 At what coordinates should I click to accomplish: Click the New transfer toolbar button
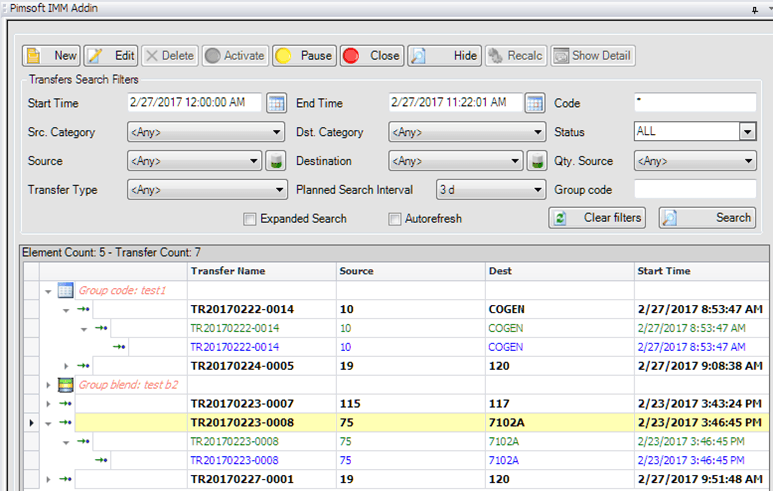tap(51, 56)
